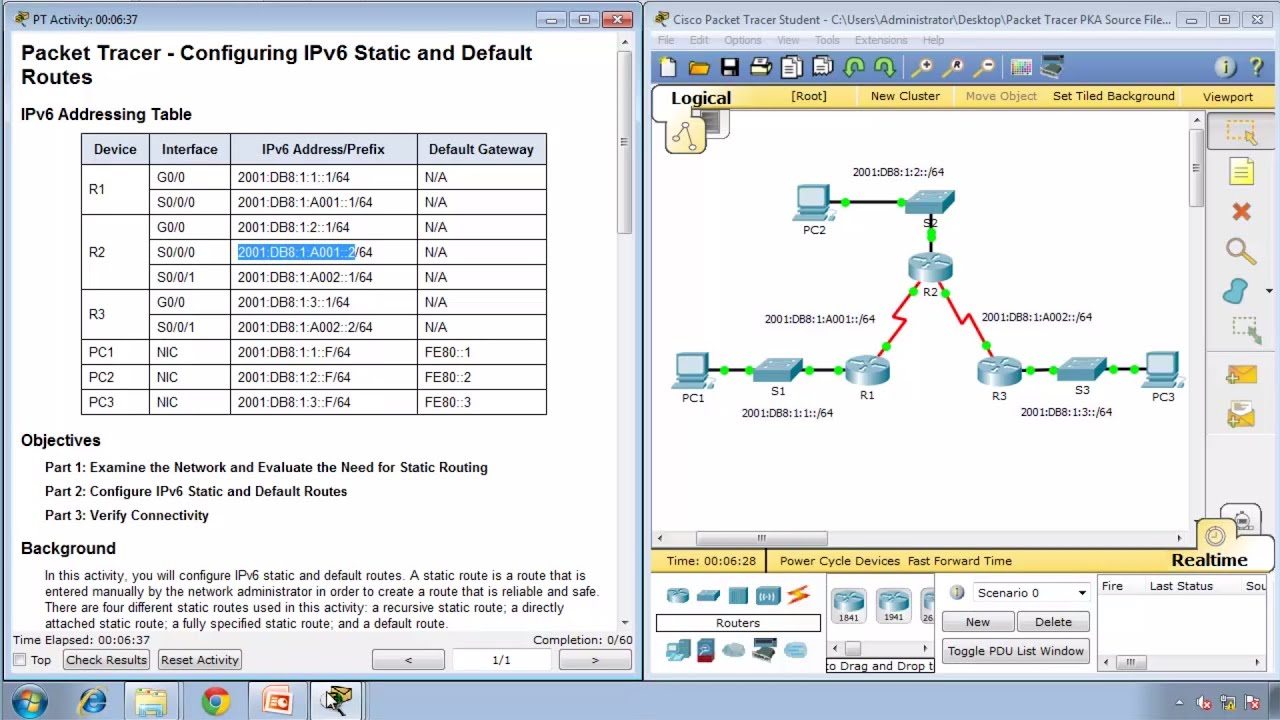The width and height of the screenshot is (1280, 720).
Task: Click Toggle PDU List Window button
Action: pyautogui.click(x=1016, y=651)
